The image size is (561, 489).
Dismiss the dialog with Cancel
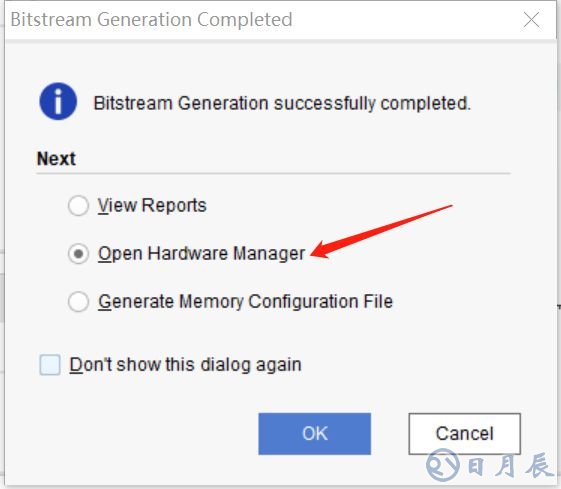pos(464,434)
